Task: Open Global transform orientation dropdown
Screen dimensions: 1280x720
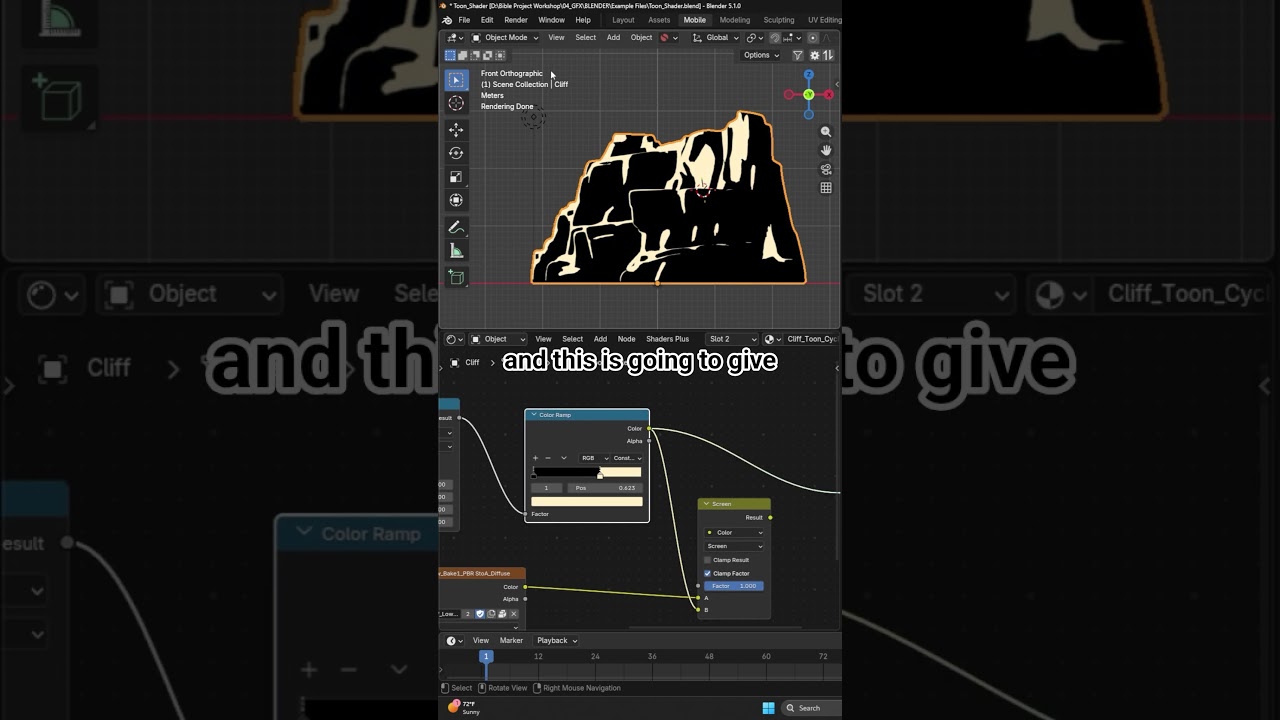Action: coord(716,38)
